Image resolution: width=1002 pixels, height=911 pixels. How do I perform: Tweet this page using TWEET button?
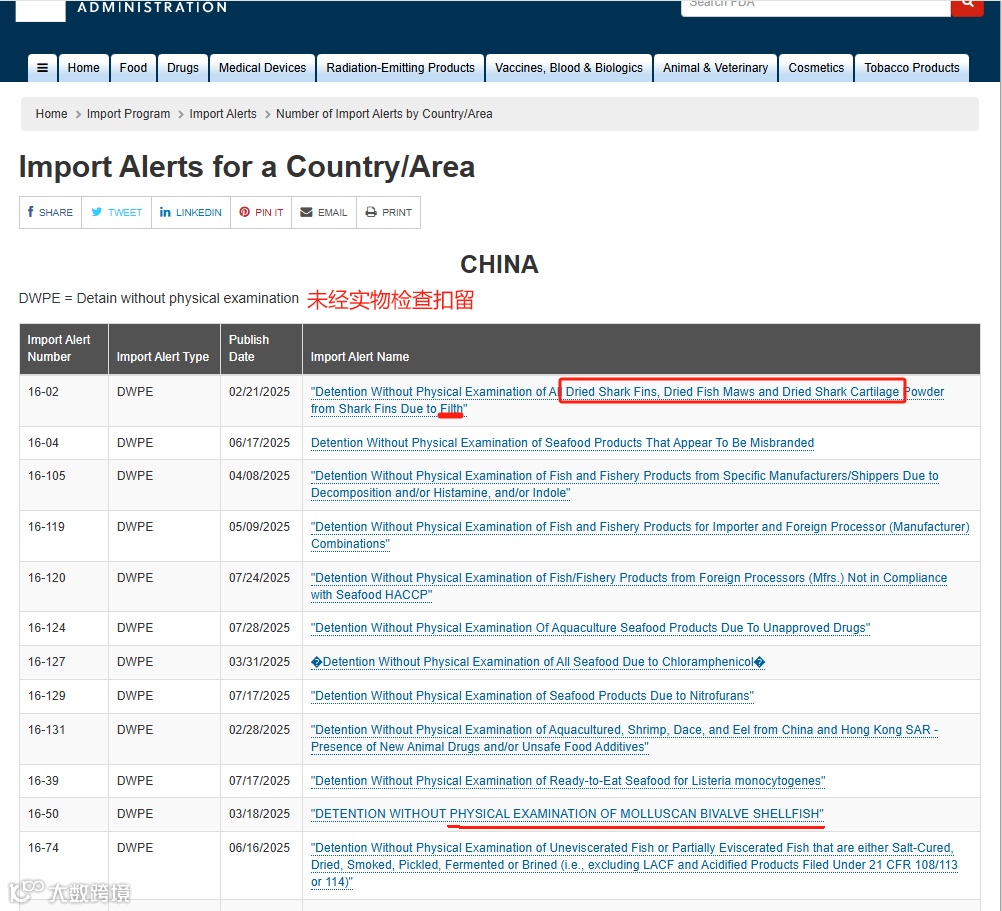point(116,212)
